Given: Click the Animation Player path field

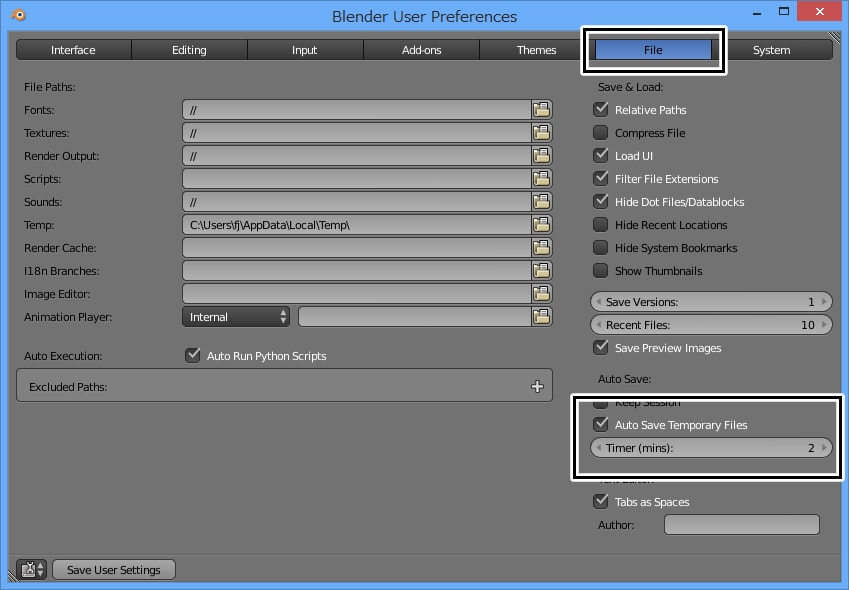Looking at the screenshot, I should pos(415,317).
